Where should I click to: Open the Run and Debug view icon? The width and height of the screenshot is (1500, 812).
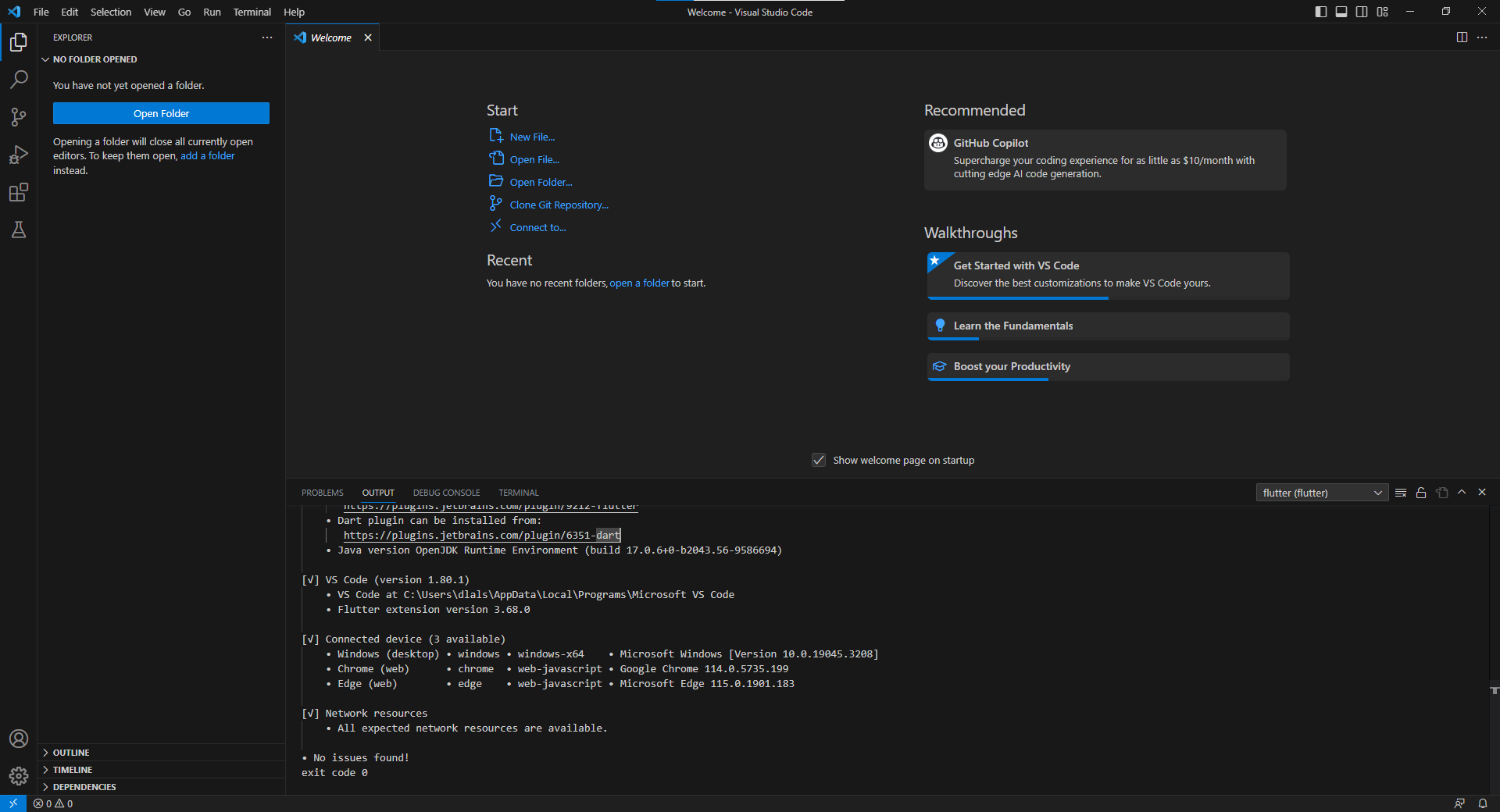tap(19, 155)
